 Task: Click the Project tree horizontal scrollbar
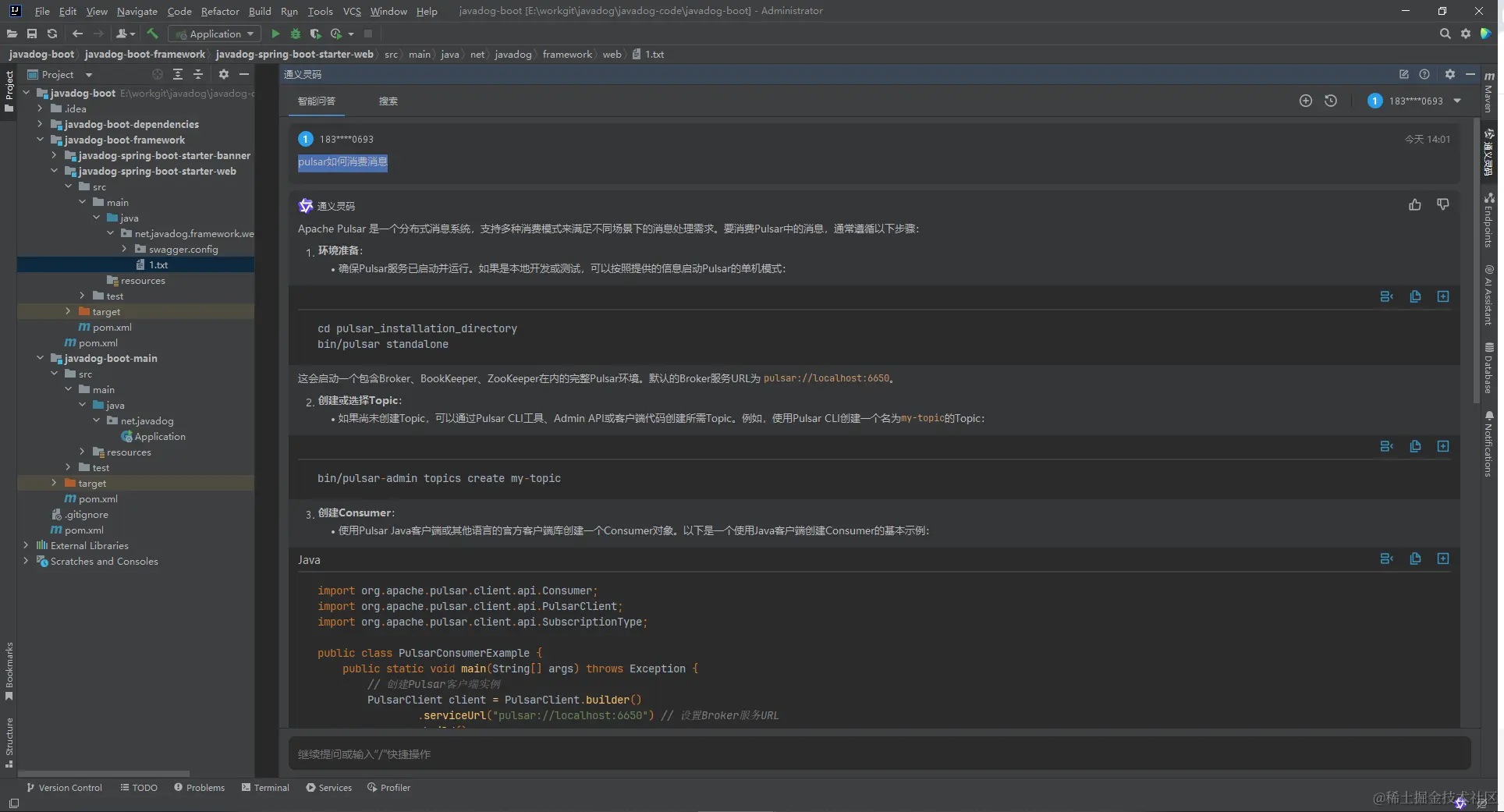(x=104, y=774)
